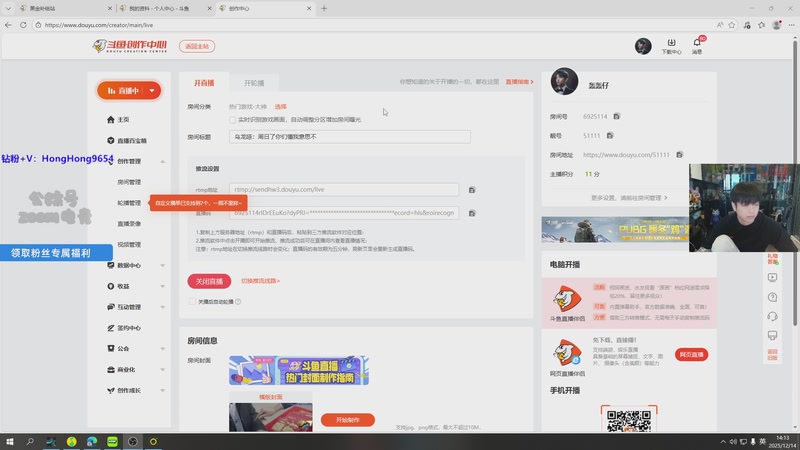Toggle auto-rotation after stream ends checkbox
Viewport: 800px width, 450px height.
[x=192, y=301]
